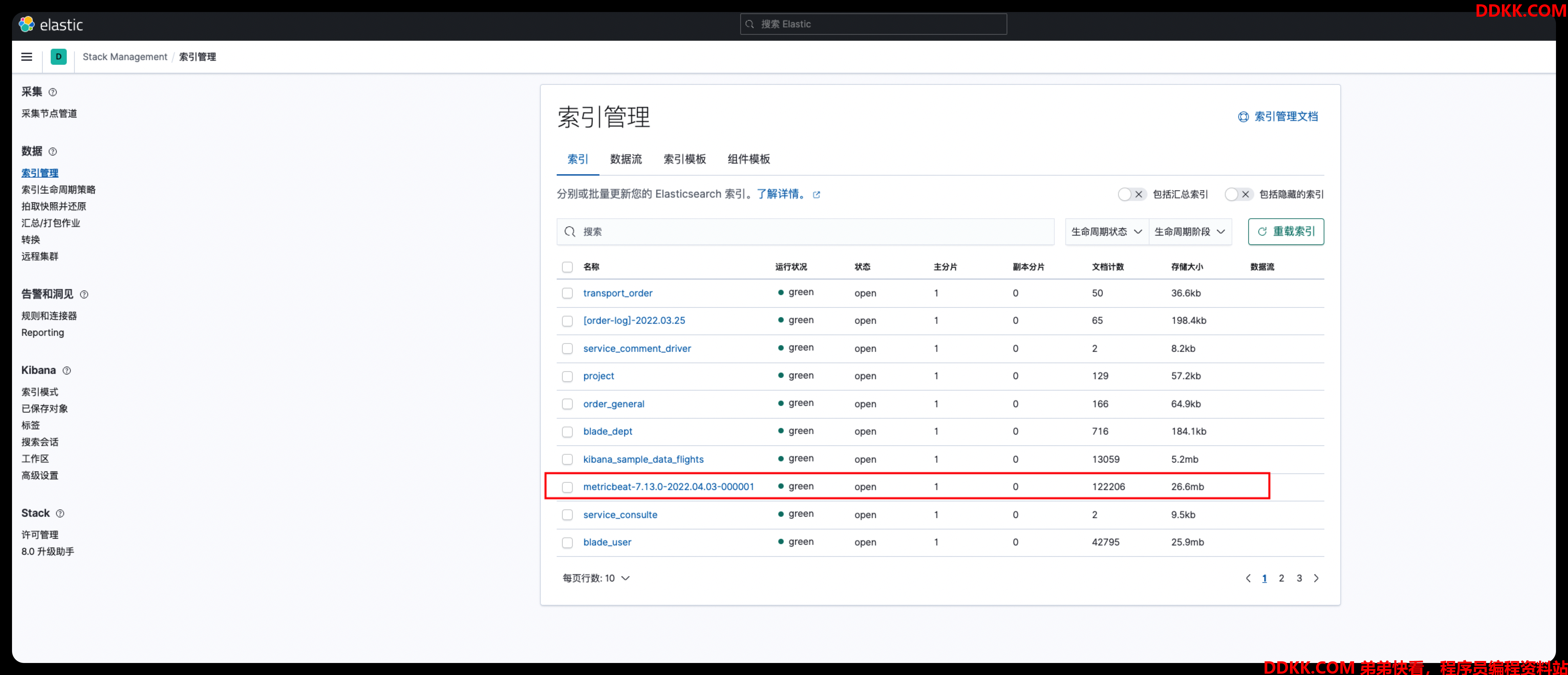1568x675 pixels.
Task: Open 生命周期阶段 filter dropdown
Action: click(1190, 232)
